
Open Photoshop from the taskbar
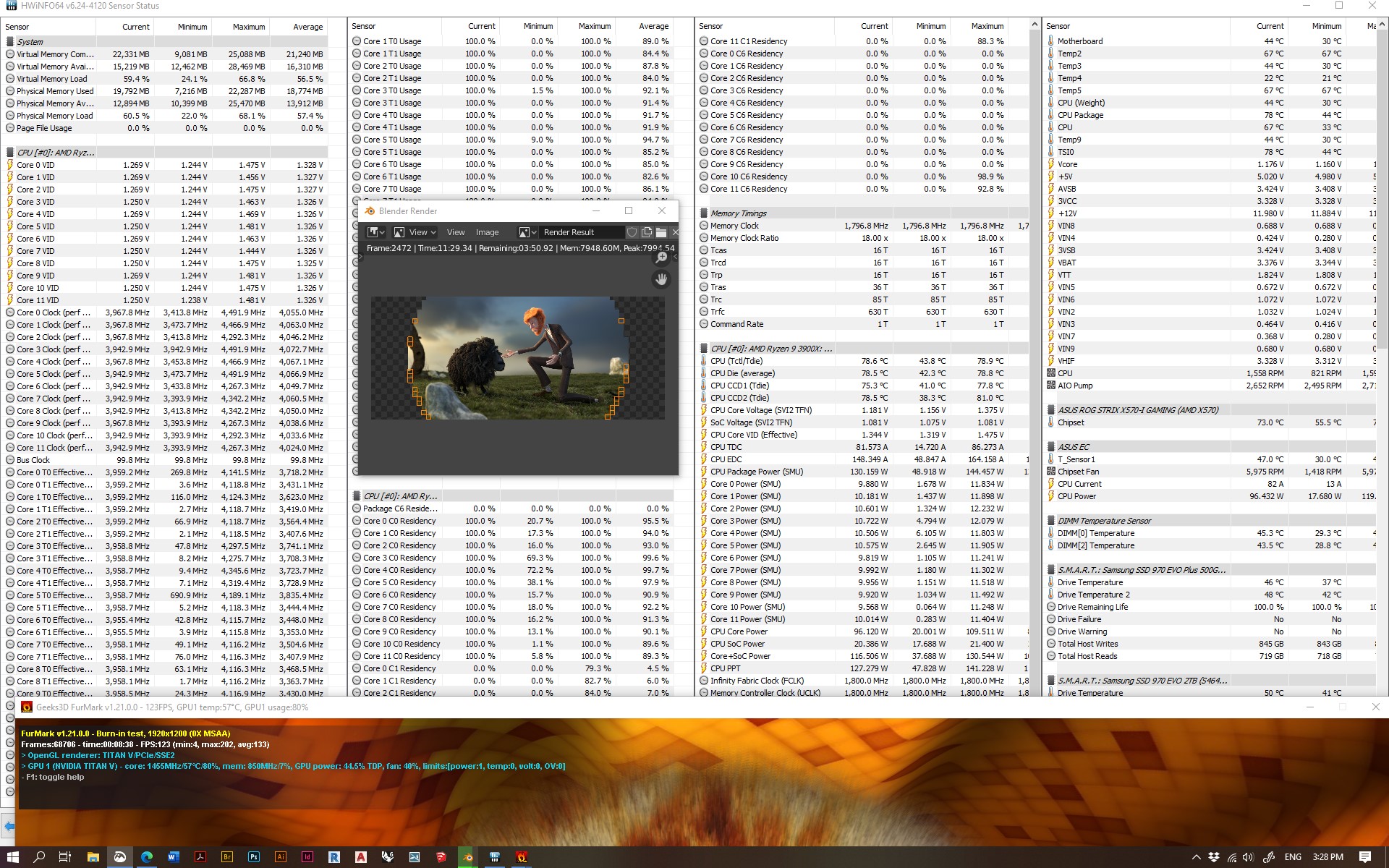coord(253,857)
